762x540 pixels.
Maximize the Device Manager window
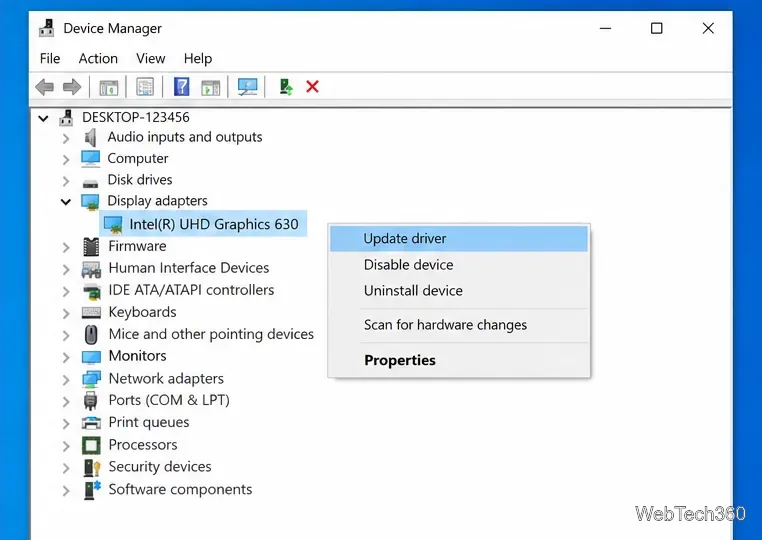click(657, 28)
